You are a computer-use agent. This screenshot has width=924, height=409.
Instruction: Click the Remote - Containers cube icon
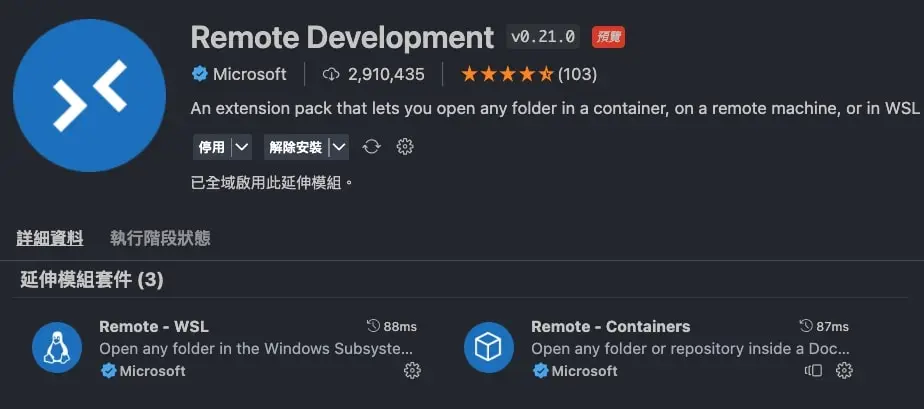coord(489,348)
